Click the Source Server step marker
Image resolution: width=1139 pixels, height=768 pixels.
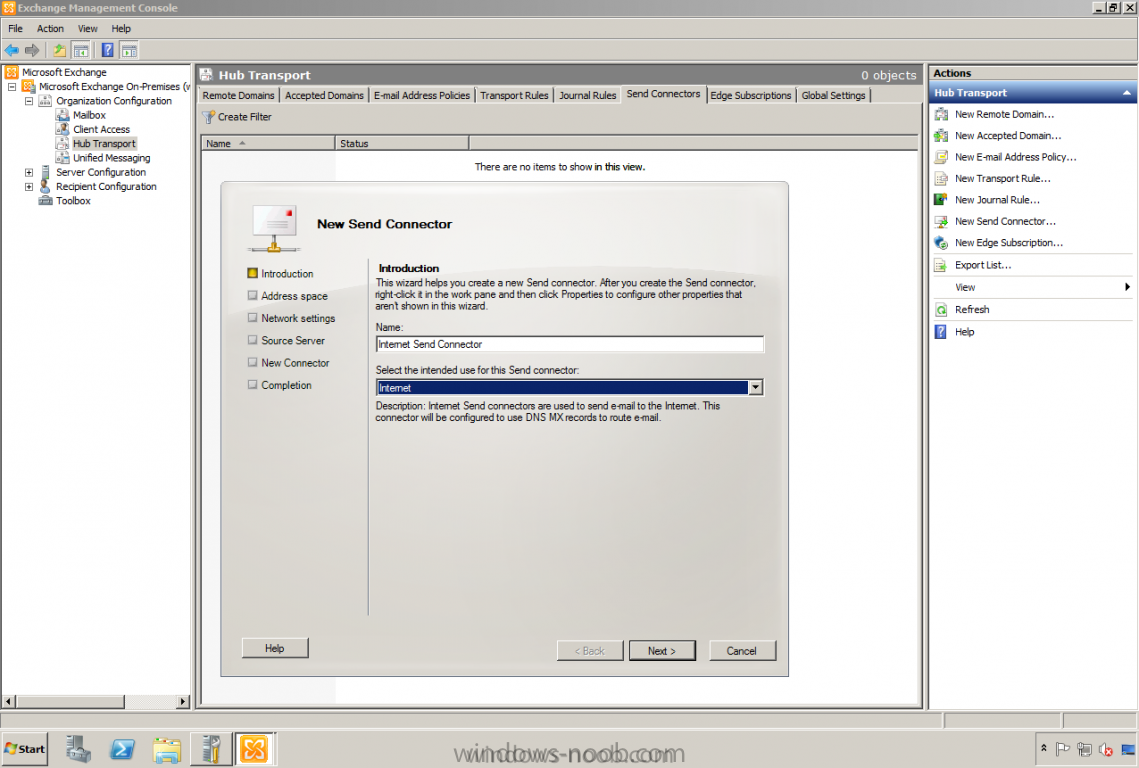coord(252,340)
